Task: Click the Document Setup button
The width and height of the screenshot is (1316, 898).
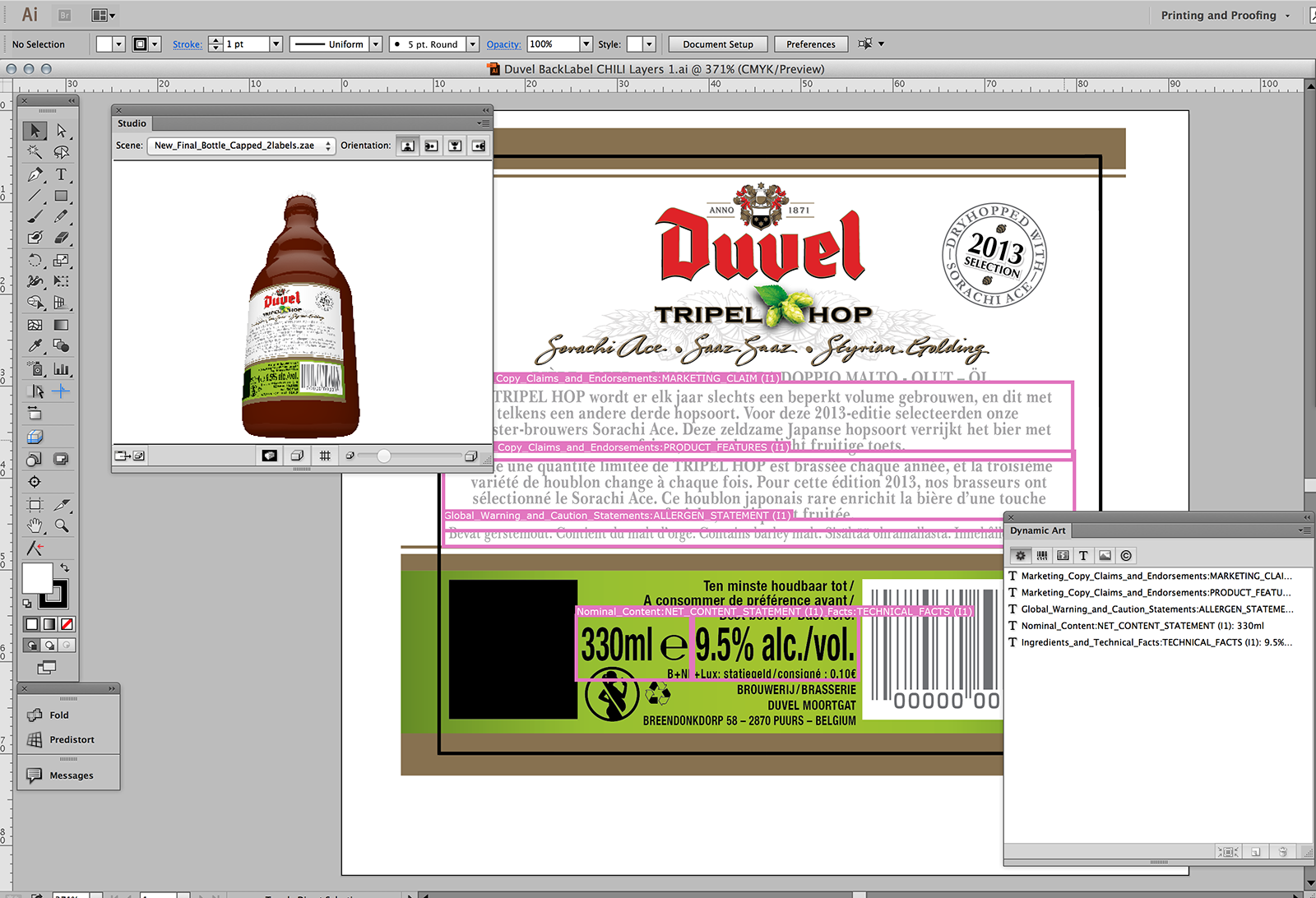Action: tap(718, 44)
